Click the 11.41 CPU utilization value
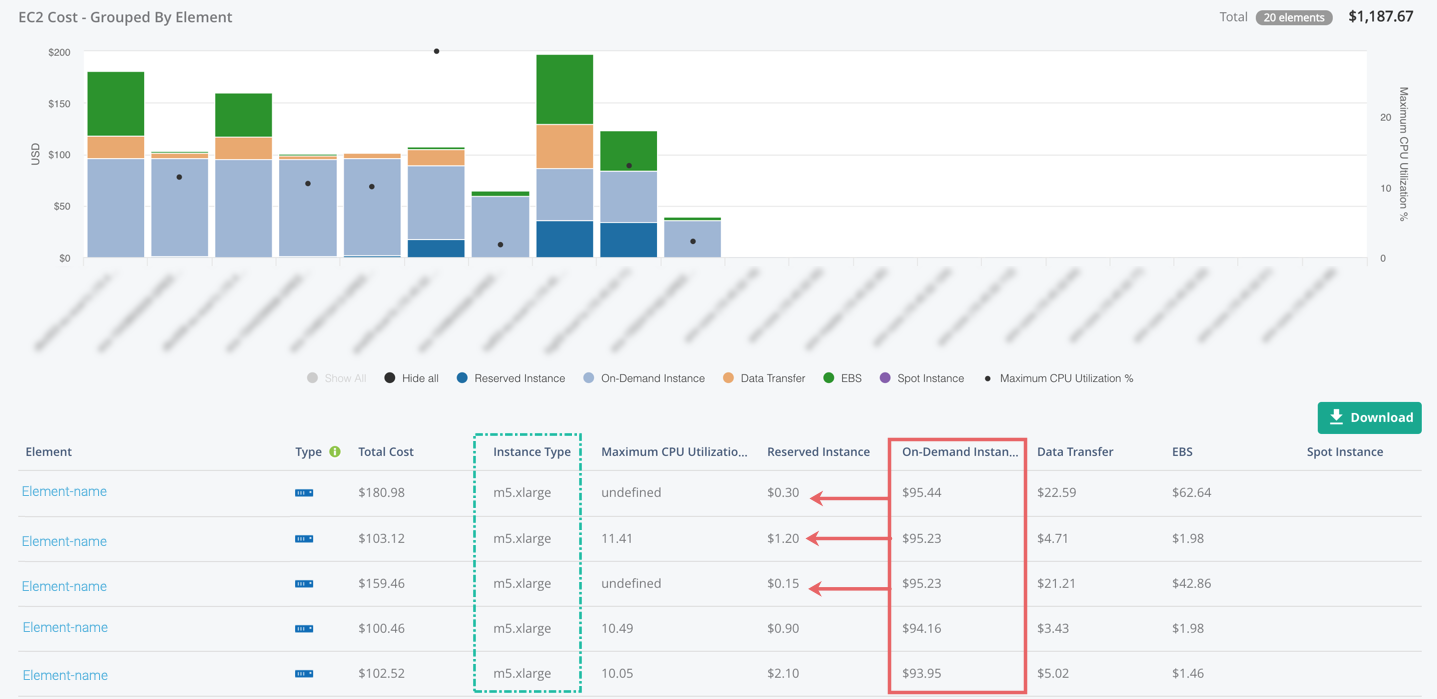The image size is (1437, 699). 617,538
